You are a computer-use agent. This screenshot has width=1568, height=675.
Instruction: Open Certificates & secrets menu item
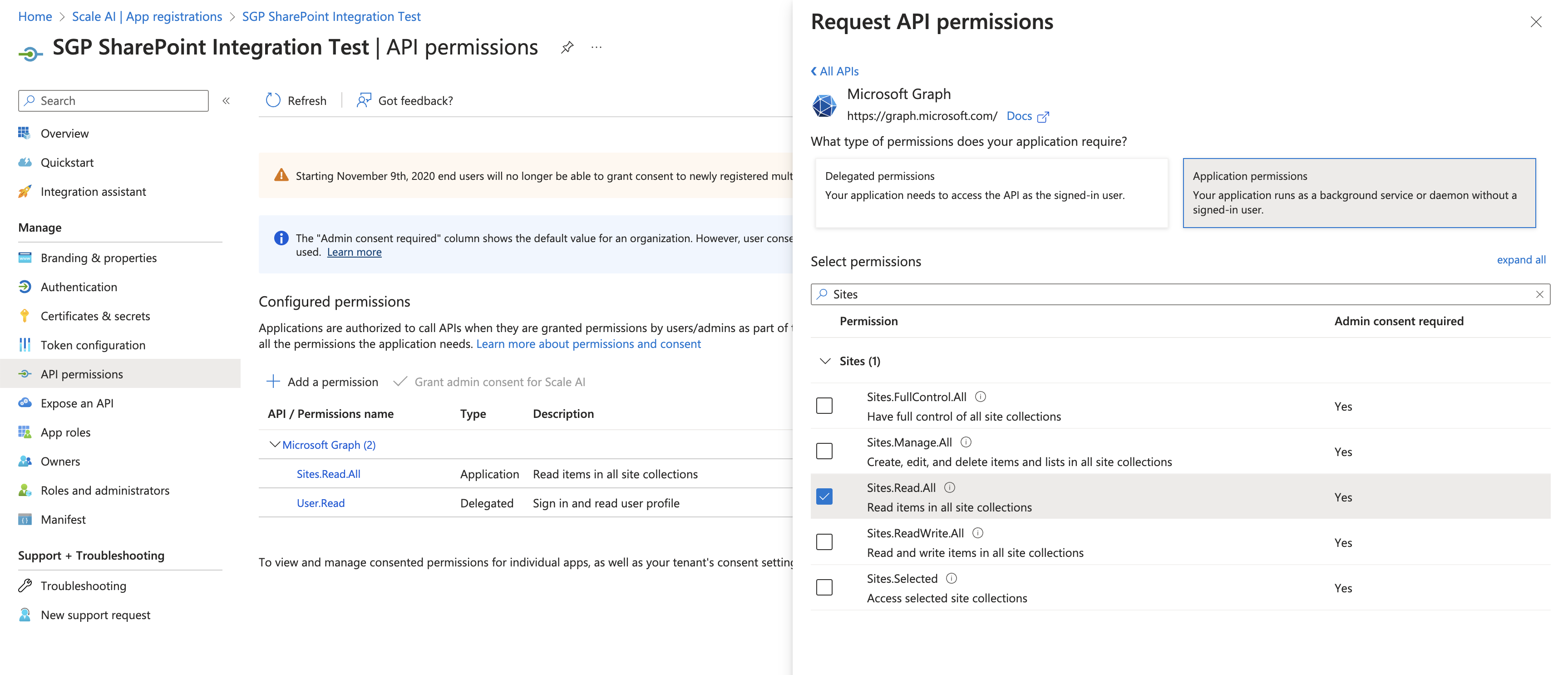(95, 316)
